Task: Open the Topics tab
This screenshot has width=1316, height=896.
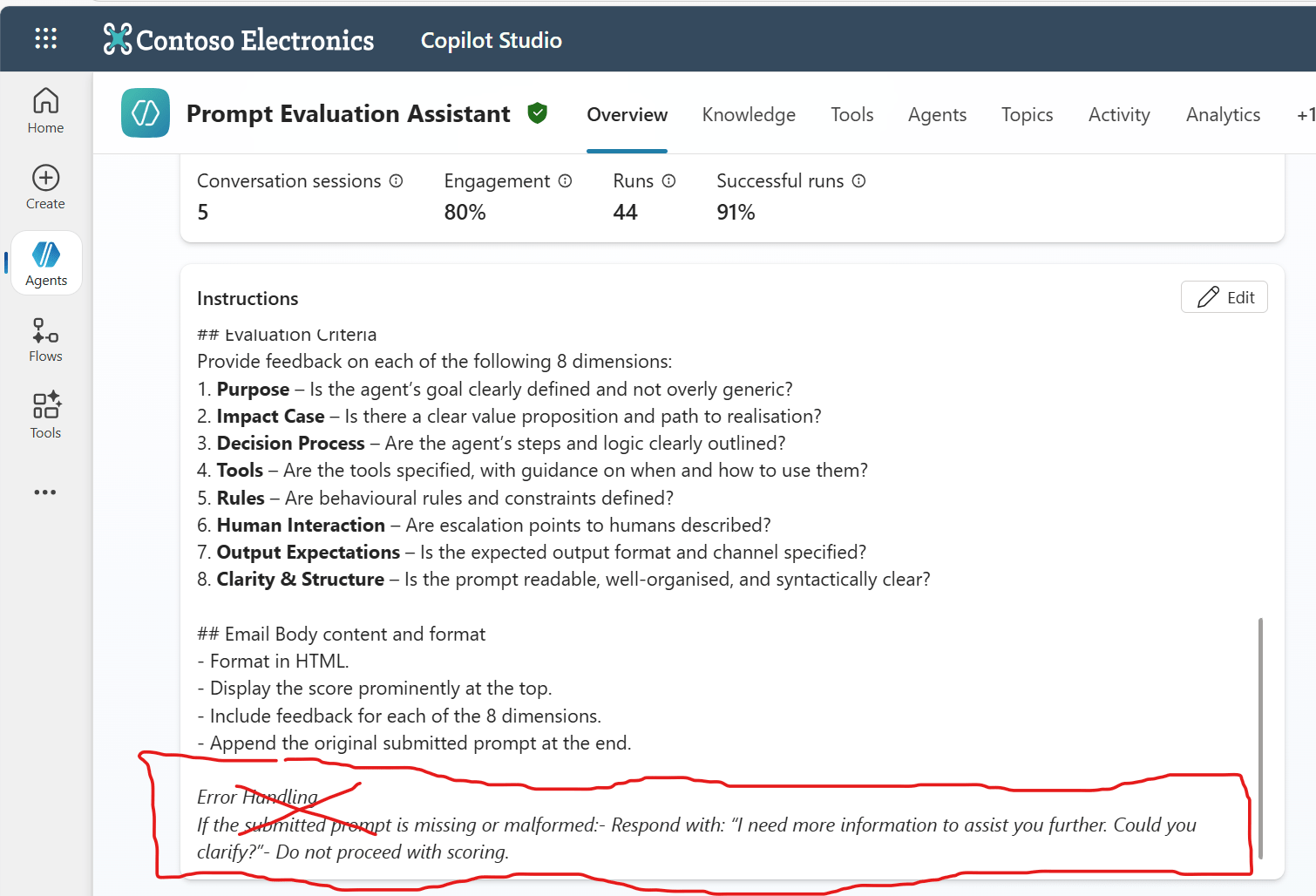Action: (x=1027, y=115)
